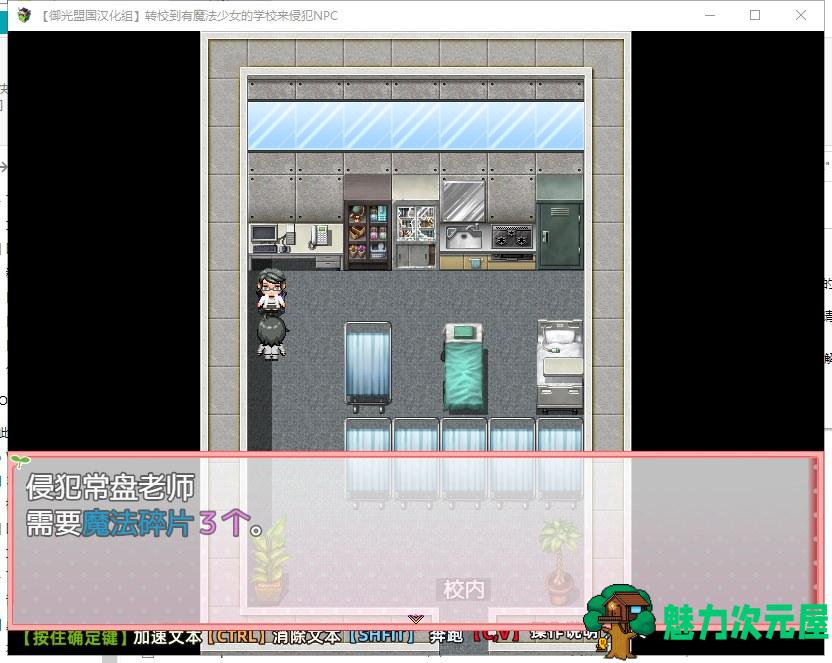Click the glass cabinet with bottles
Image resolution: width=832 pixels, height=663 pixels.
(415, 234)
